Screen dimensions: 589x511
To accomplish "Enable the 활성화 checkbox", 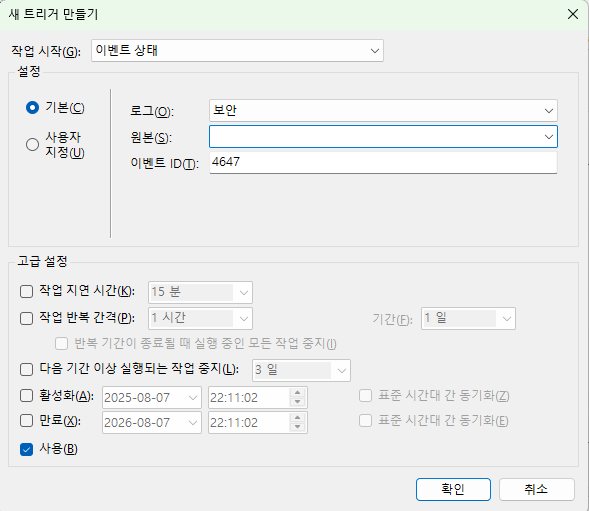I will 26,396.
